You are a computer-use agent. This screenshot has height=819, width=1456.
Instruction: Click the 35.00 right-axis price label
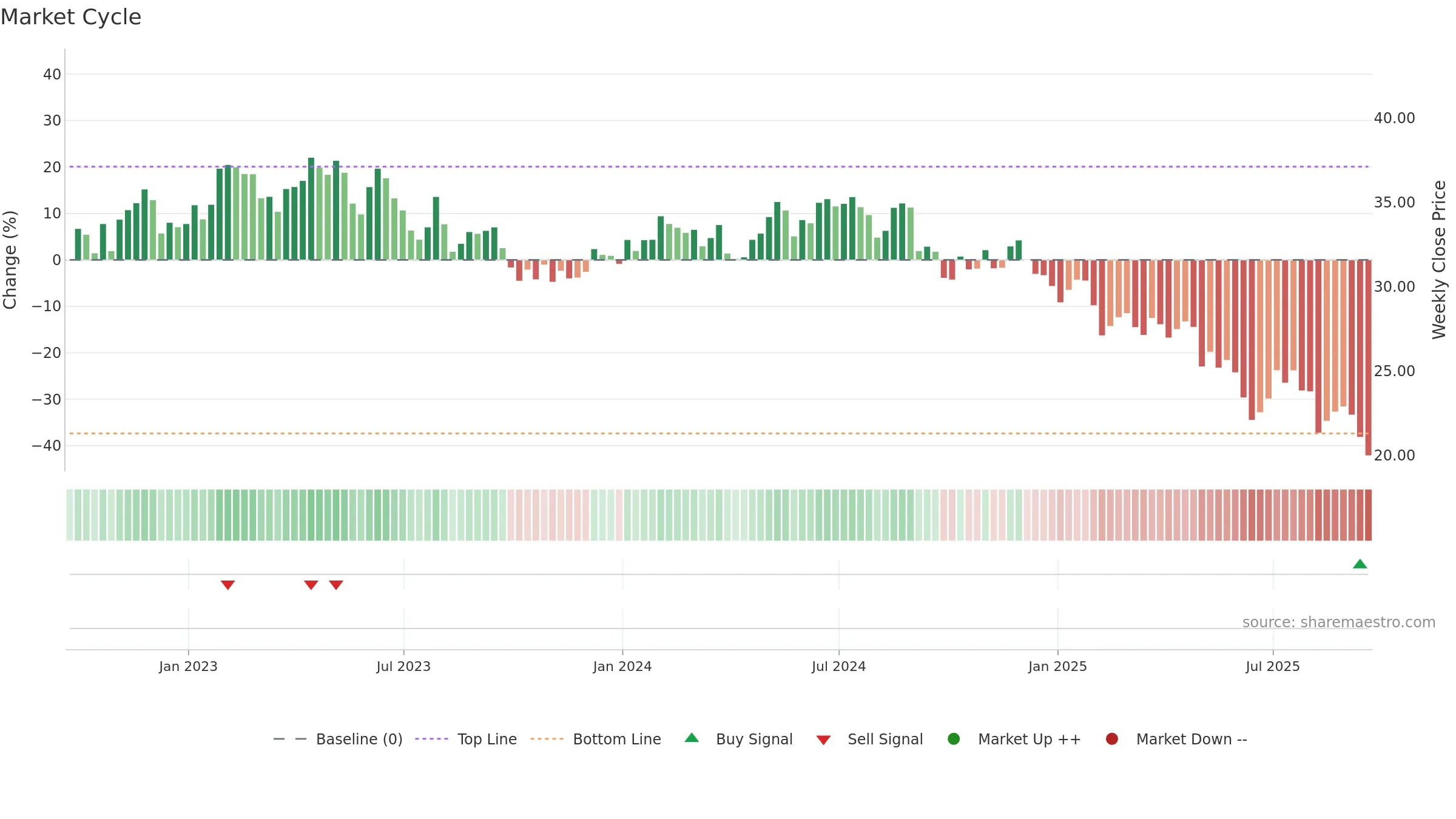[1394, 203]
